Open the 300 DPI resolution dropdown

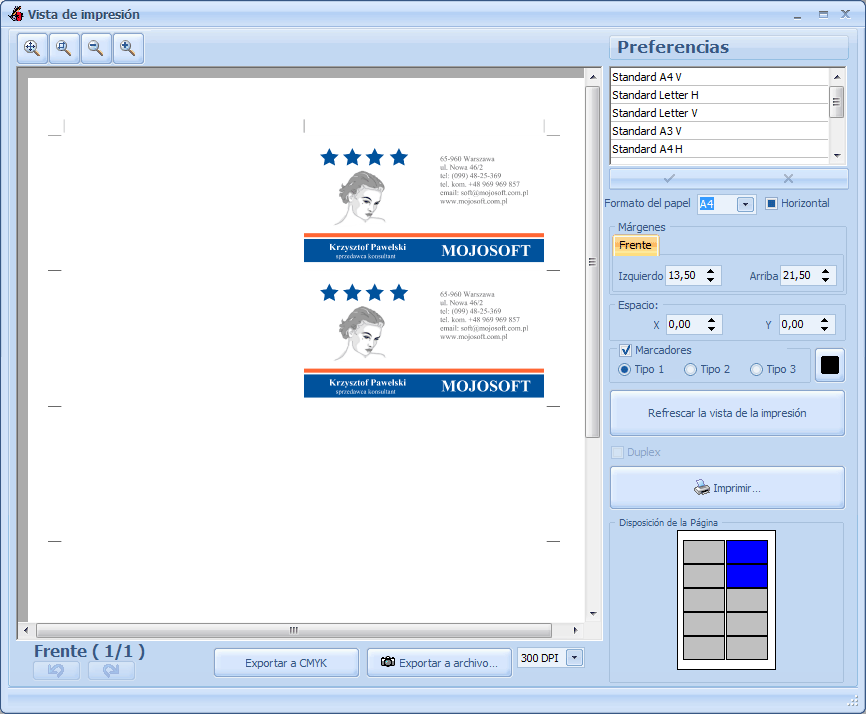click(x=574, y=658)
